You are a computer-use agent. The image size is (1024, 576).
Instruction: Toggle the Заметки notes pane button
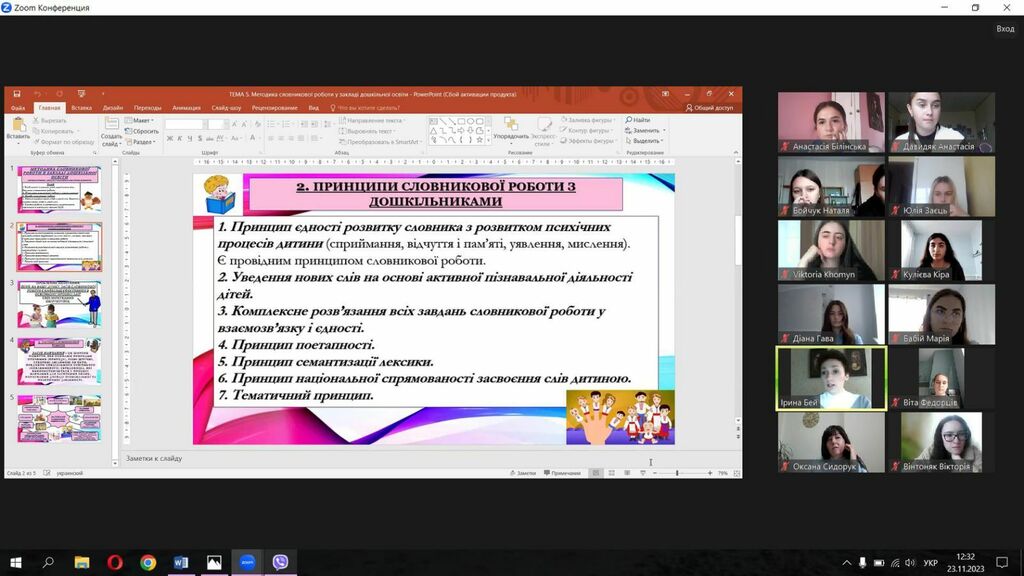tap(522, 473)
